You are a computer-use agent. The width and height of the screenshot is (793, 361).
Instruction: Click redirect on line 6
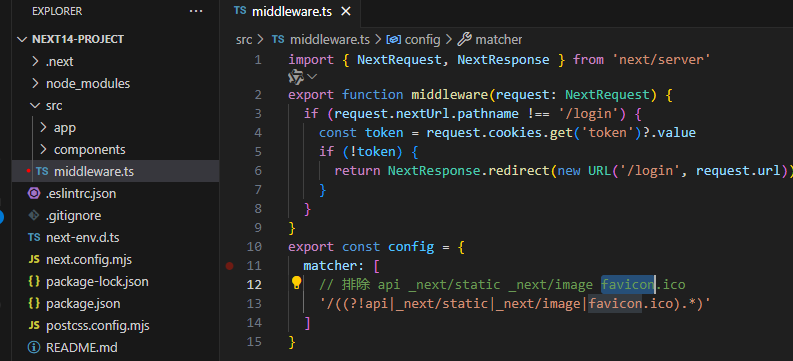coord(519,170)
